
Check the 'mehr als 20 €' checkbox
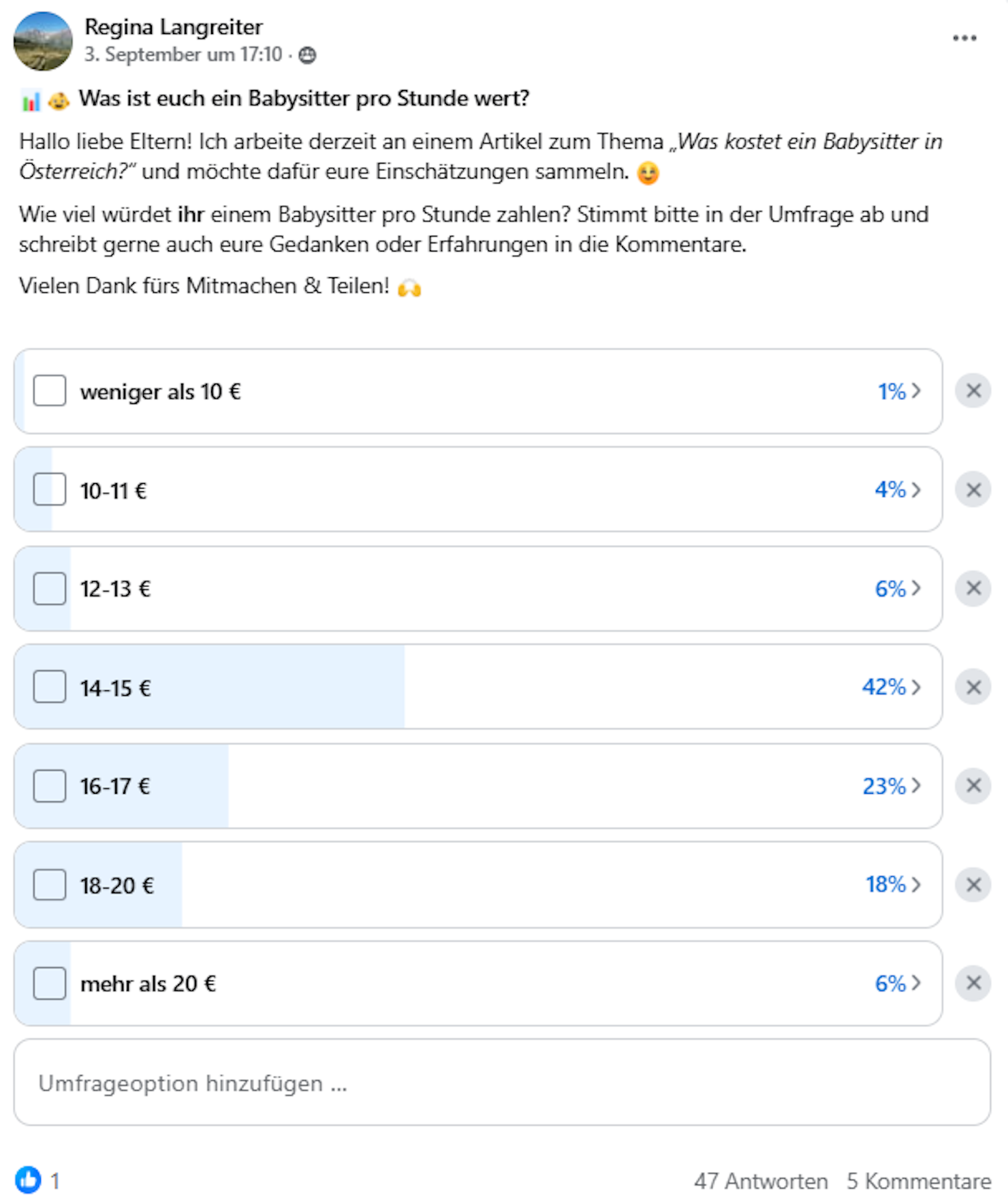click(x=50, y=983)
